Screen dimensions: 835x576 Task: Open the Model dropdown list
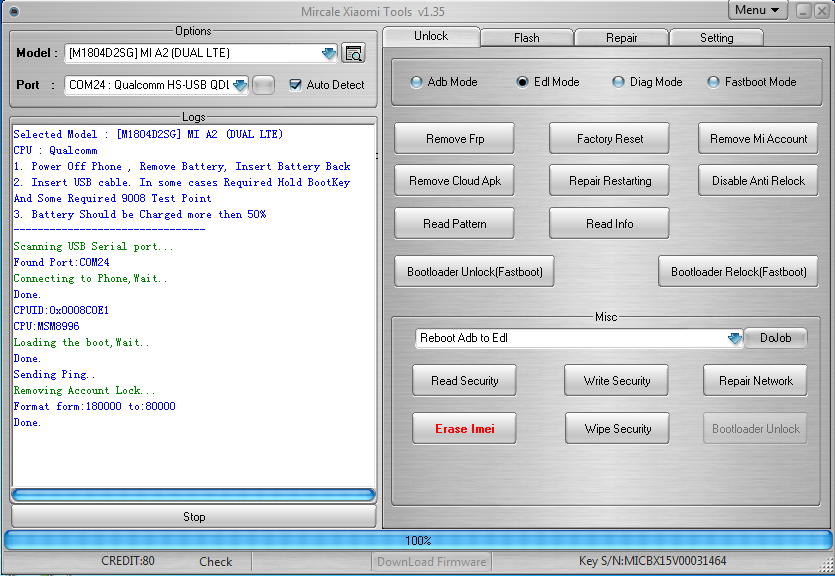[x=329, y=53]
